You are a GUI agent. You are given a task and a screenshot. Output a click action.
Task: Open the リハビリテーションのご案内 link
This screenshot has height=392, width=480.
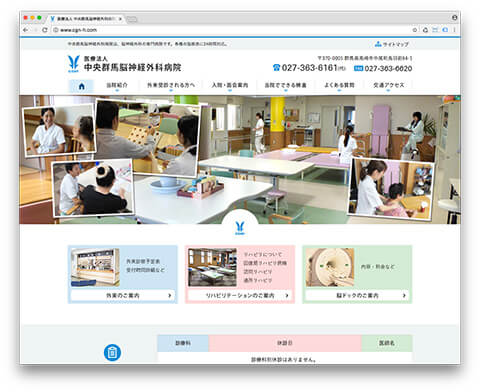pos(240,295)
